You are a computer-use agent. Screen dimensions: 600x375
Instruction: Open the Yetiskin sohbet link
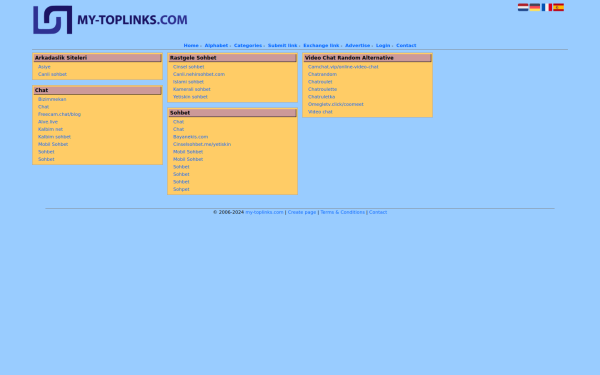tap(190, 97)
